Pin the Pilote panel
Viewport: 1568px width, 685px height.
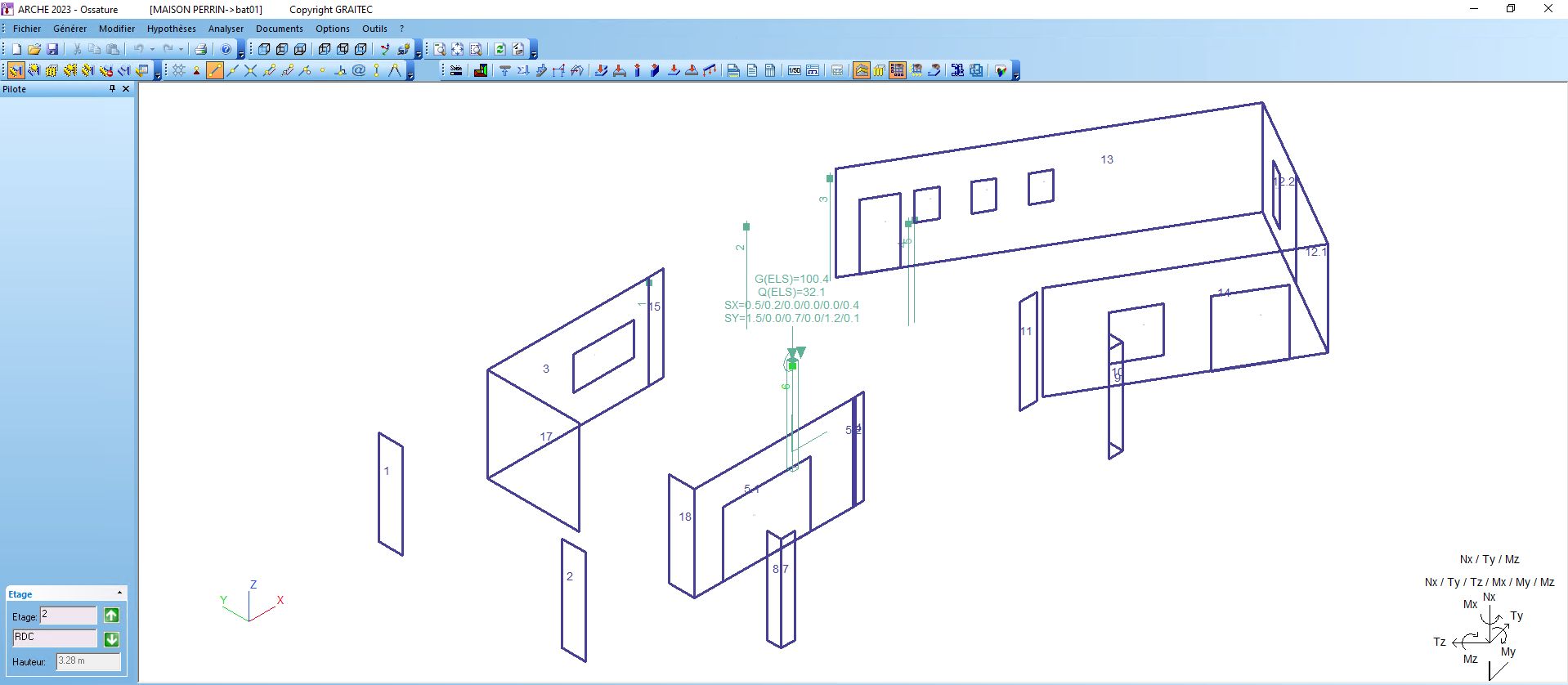tap(112, 89)
